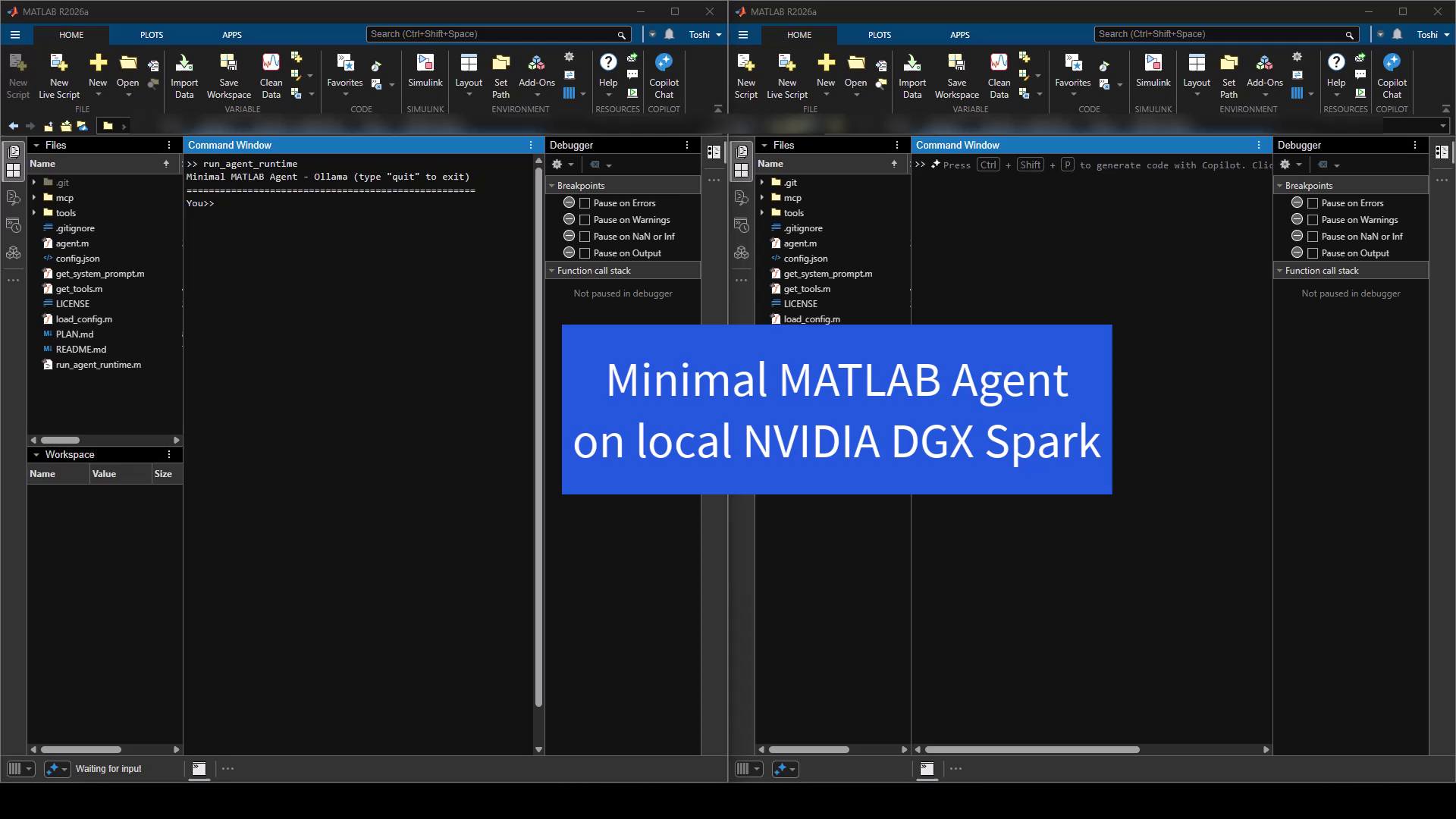Screen dimensions: 1456x819
Task: Launch Simulink from left MATLAB window toolstrip
Action: [x=425, y=71]
